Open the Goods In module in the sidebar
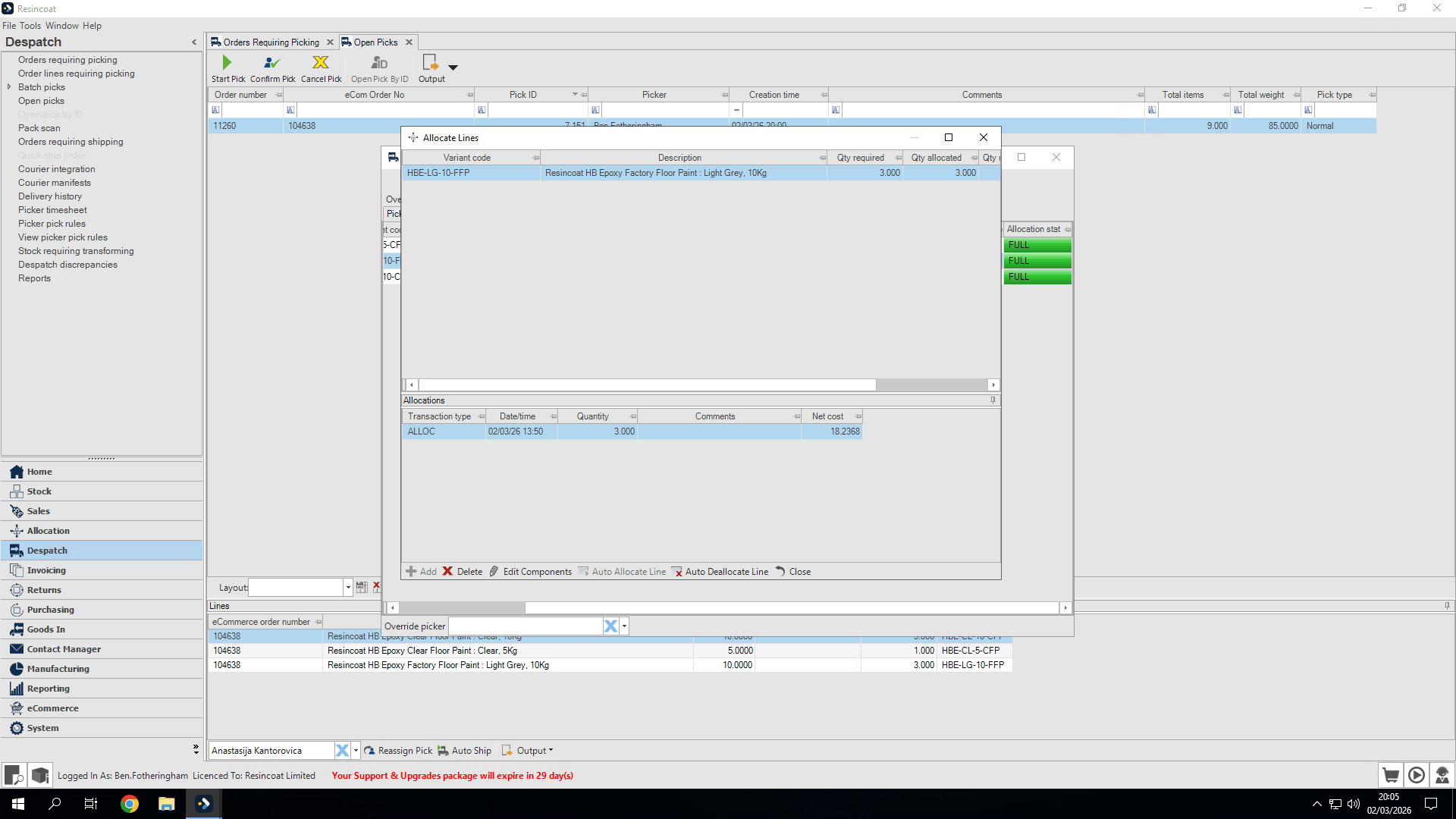The image size is (1456, 819). [102, 629]
